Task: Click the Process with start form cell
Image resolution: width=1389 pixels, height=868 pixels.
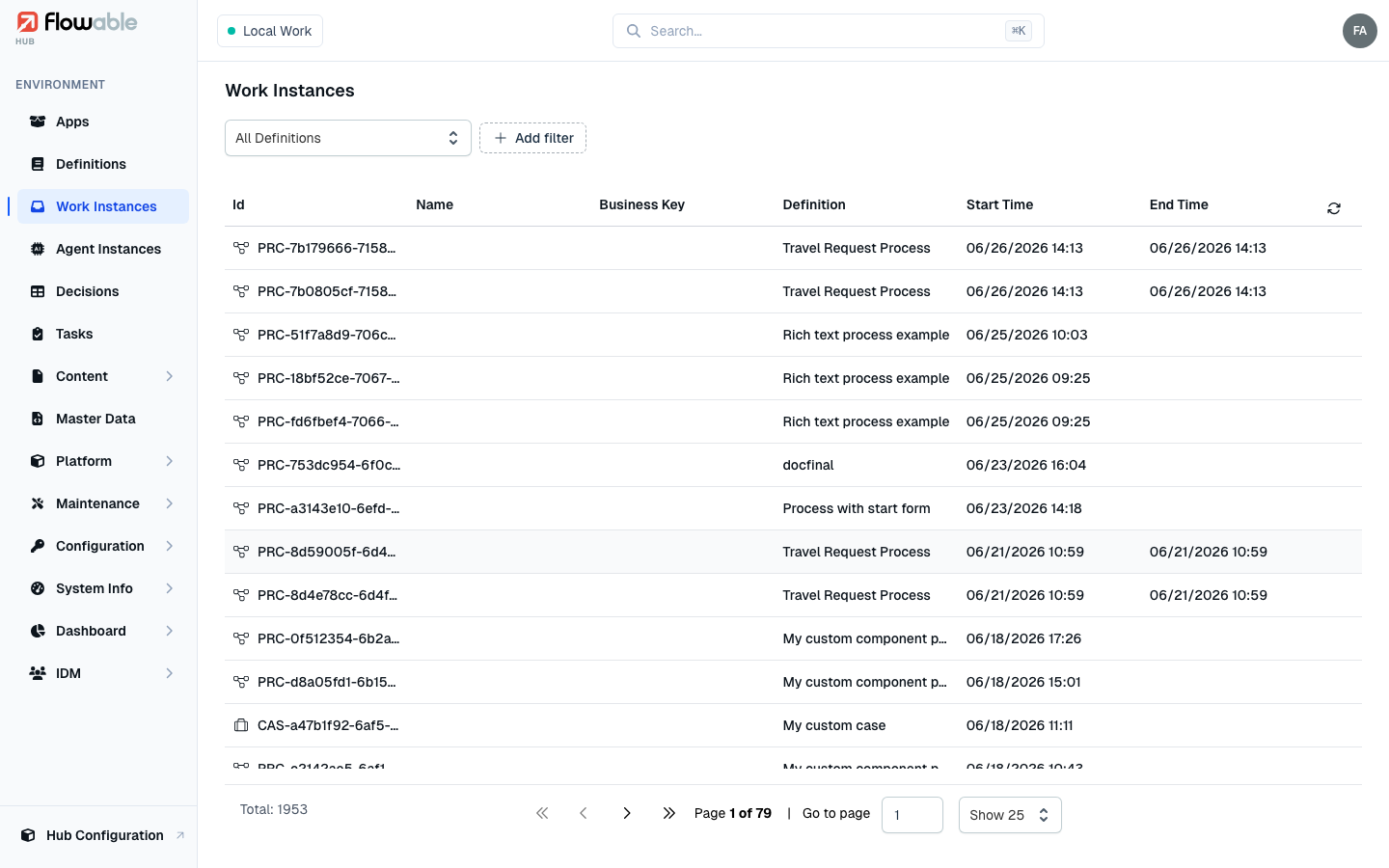Action: click(857, 508)
